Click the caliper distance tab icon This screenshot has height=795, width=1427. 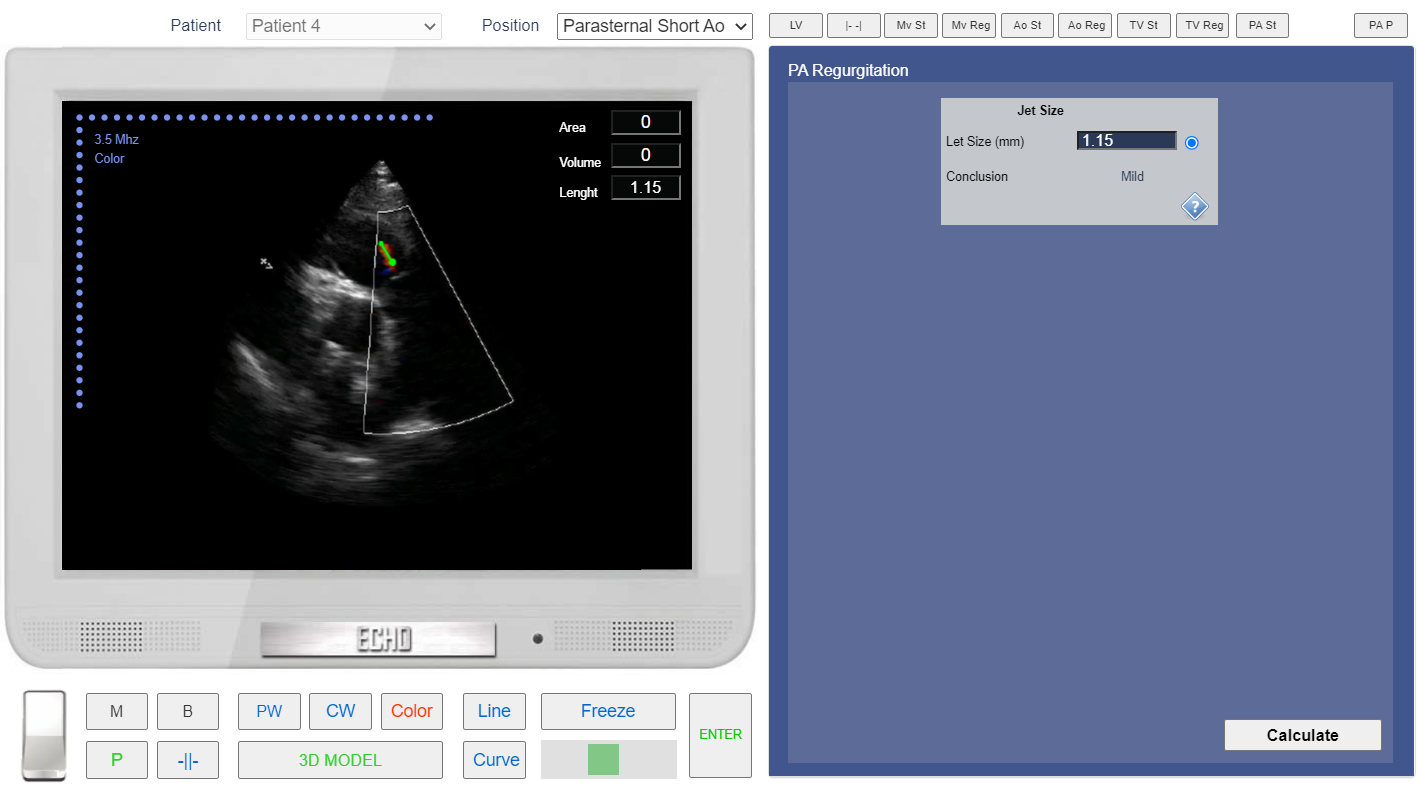pos(853,26)
